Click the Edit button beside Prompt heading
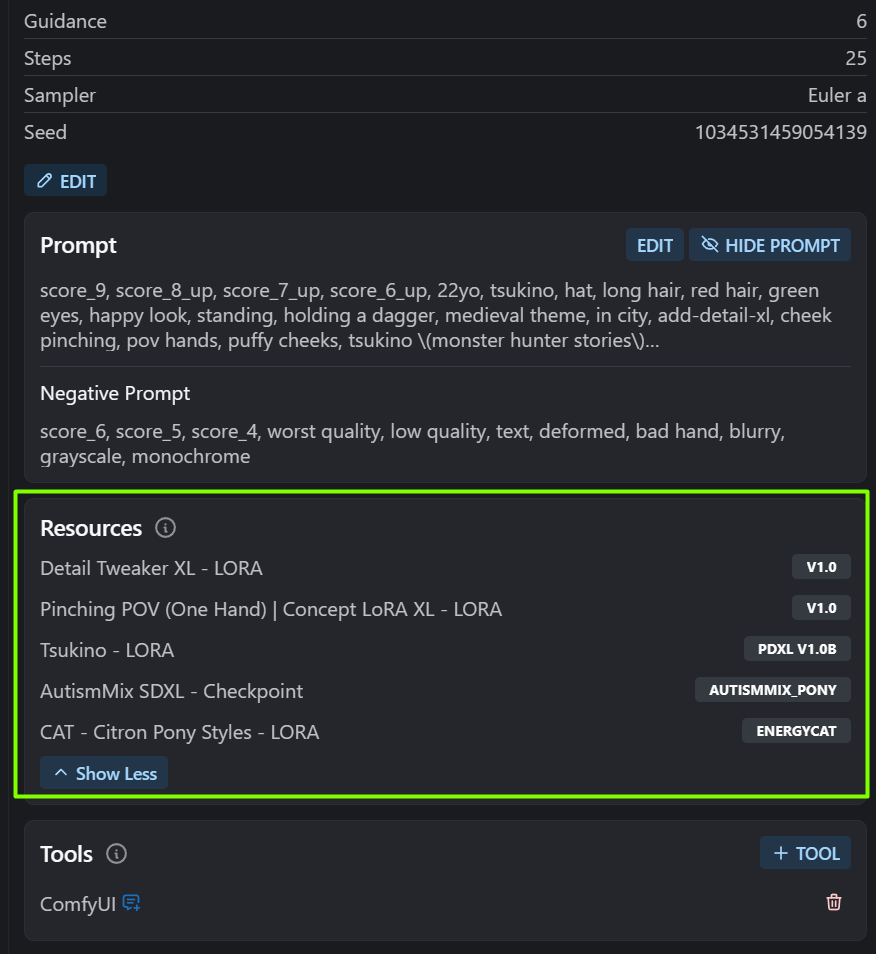Screen dimensions: 876x954 [655, 245]
